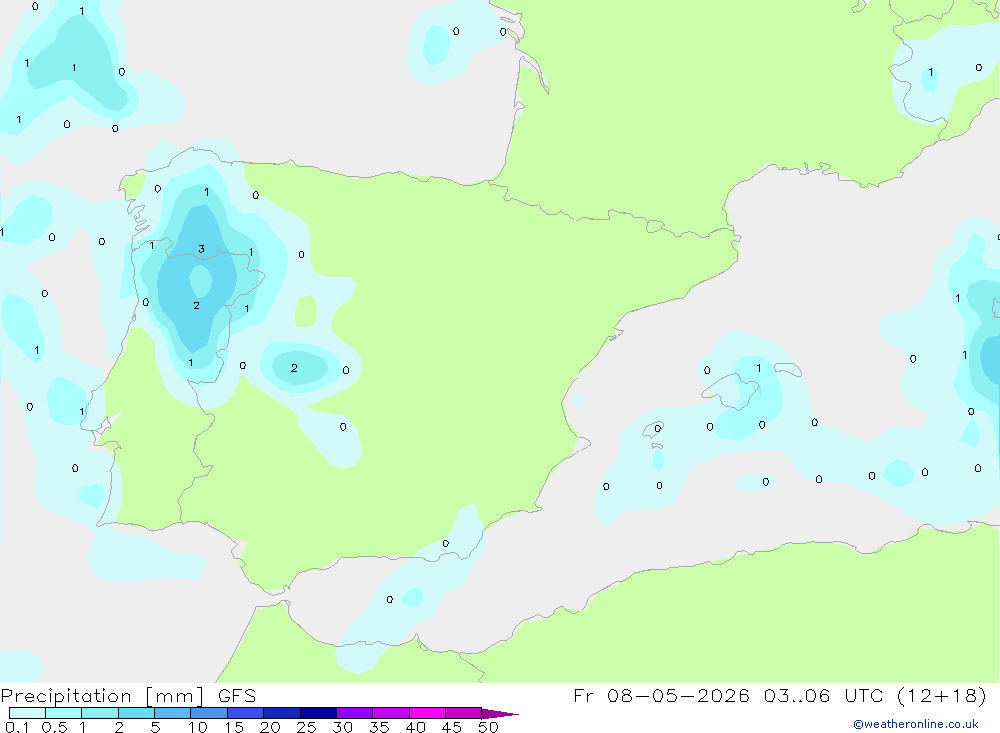Select the legend scale label '50'
The height and width of the screenshot is (733, 1000).
489,727
